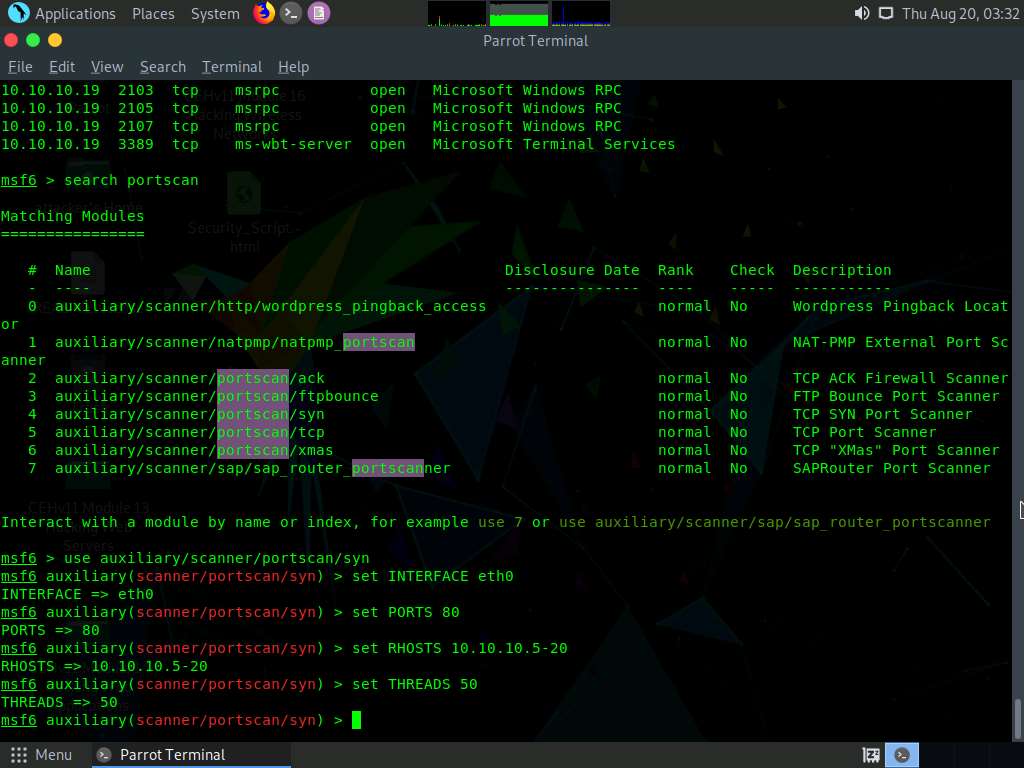
Task: Open the System menu
Action: click(x=215, y=14)
